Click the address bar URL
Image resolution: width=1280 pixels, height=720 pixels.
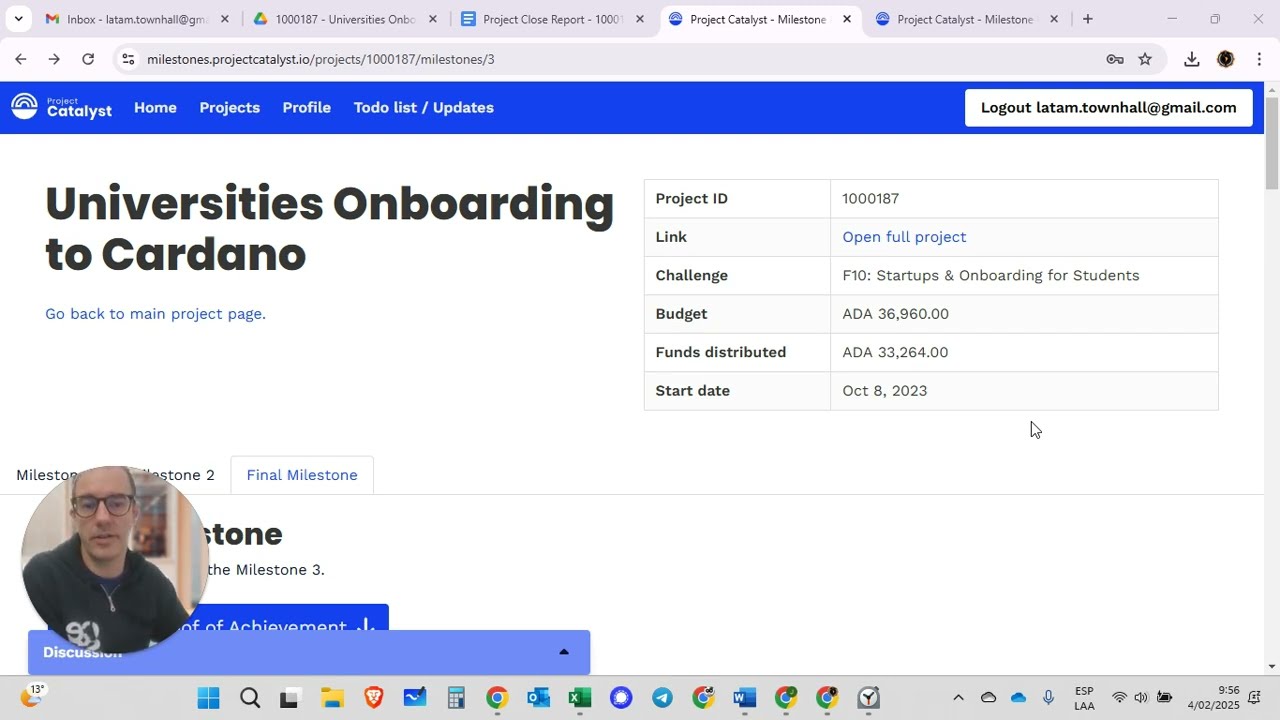click(320, 59)
